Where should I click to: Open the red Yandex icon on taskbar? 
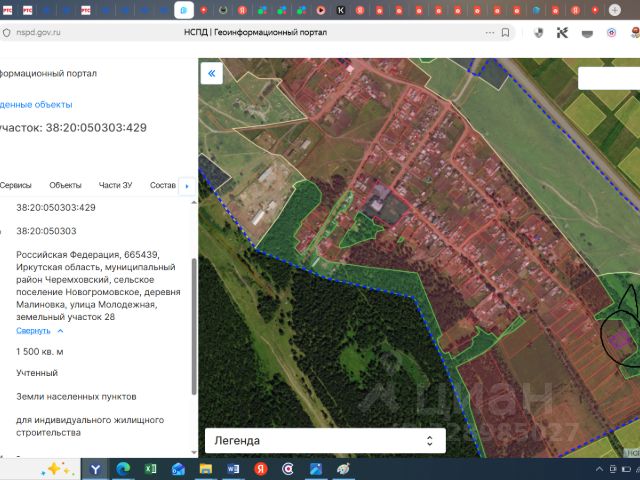(x=260, y=469)
